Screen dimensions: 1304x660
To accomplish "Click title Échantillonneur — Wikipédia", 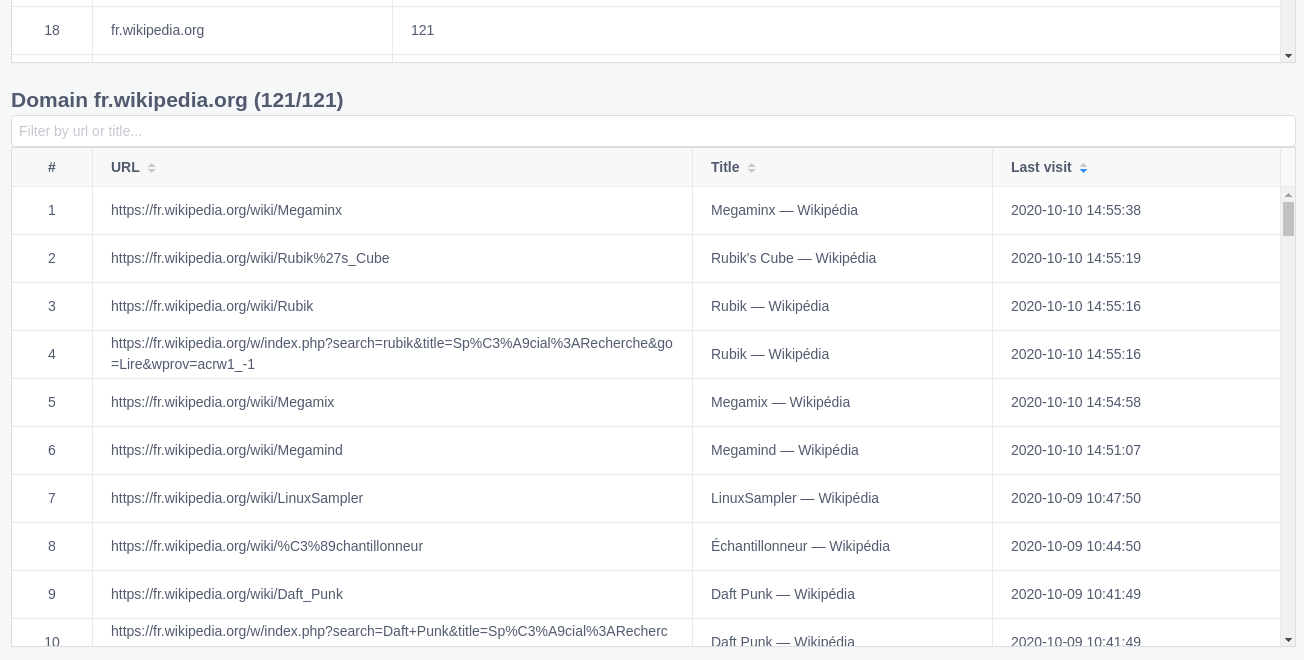I will tap(800, 546).
